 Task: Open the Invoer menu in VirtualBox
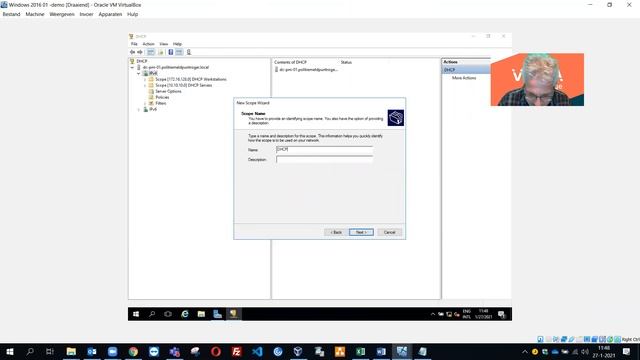86,14
